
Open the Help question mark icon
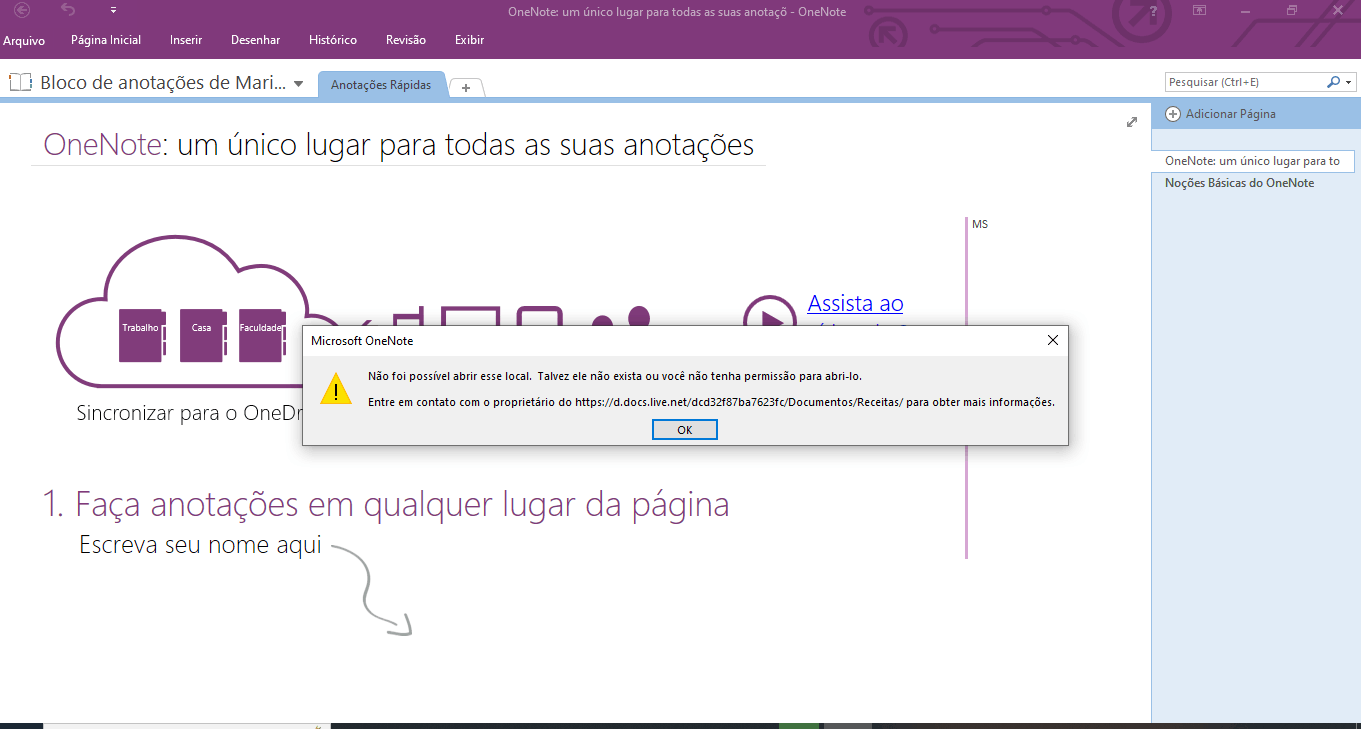(1154, 11)
